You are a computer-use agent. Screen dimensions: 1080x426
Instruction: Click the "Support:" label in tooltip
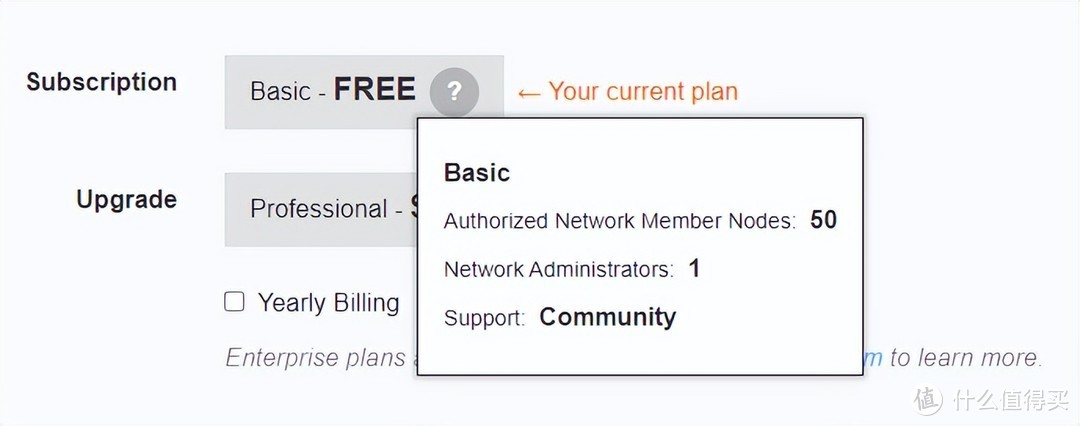coord(484,318)
